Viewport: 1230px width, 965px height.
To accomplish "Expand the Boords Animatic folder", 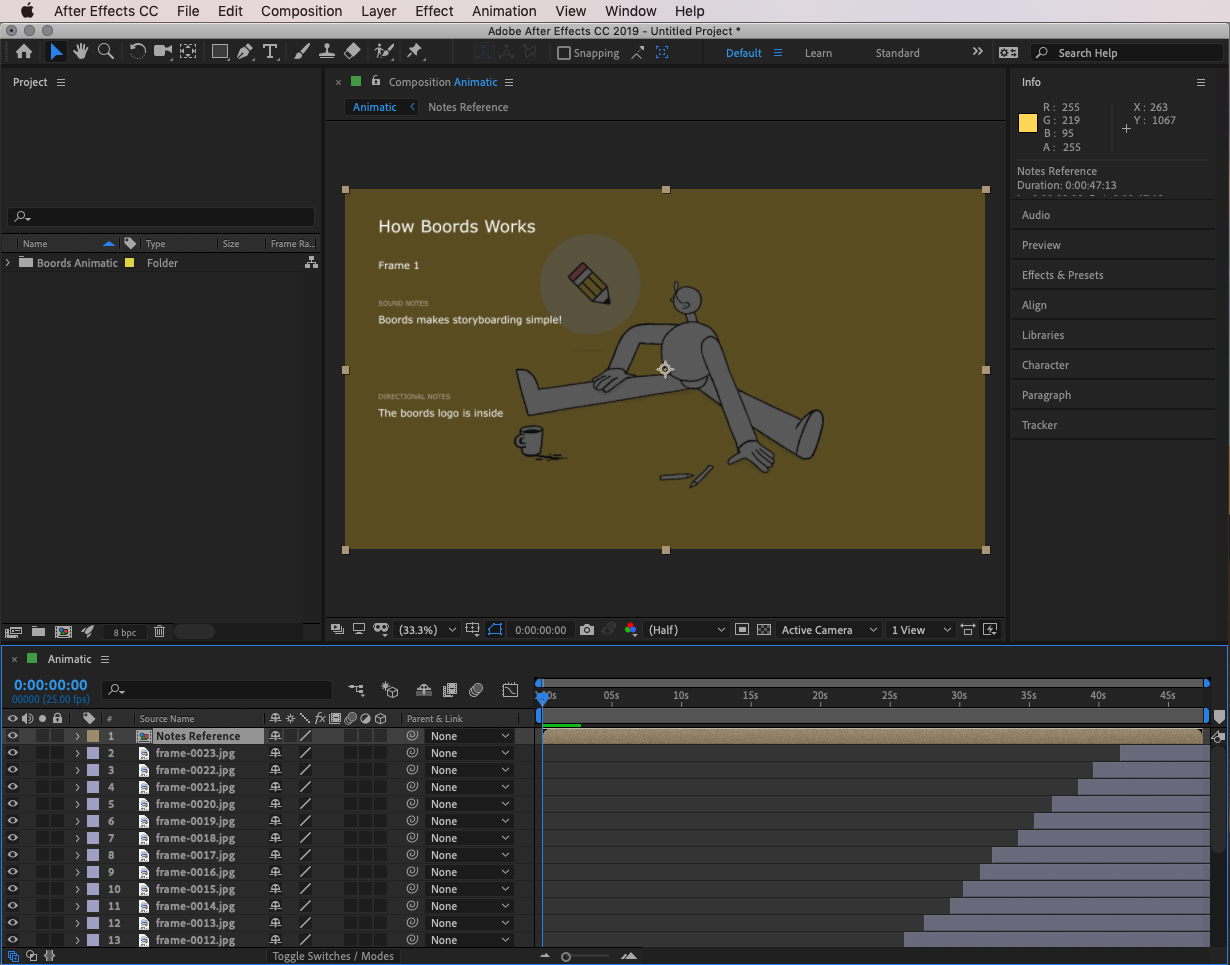I will (9, 263).
